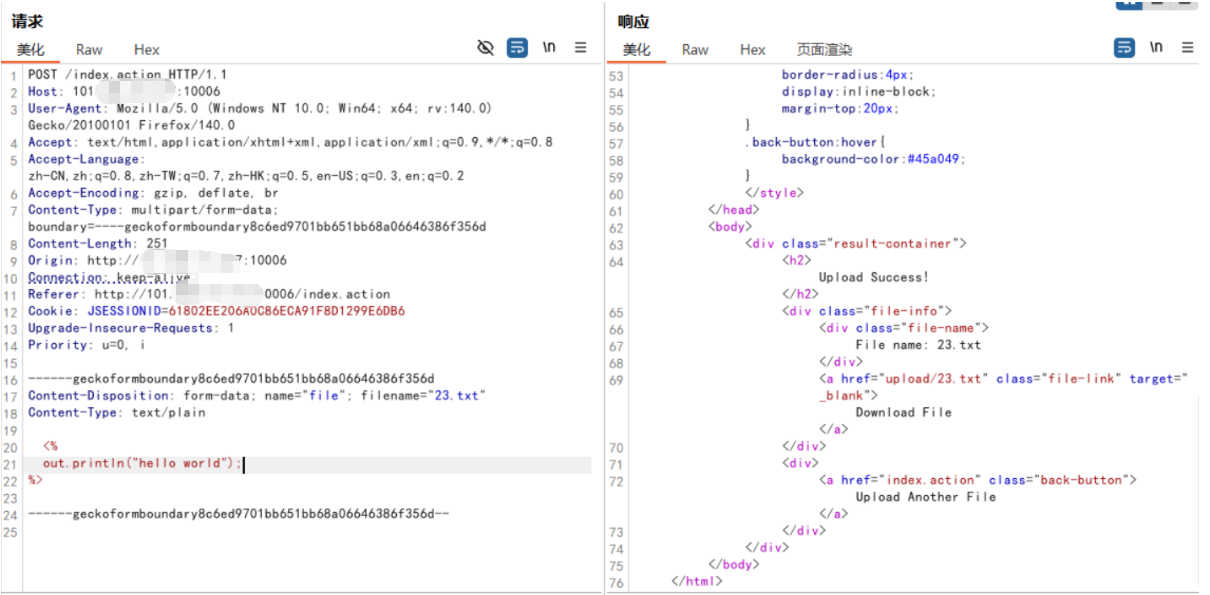Viewport: 1210px width, 595px height.
Task: Open the response pane hamburger options menu
Action: coord(1188,48)
